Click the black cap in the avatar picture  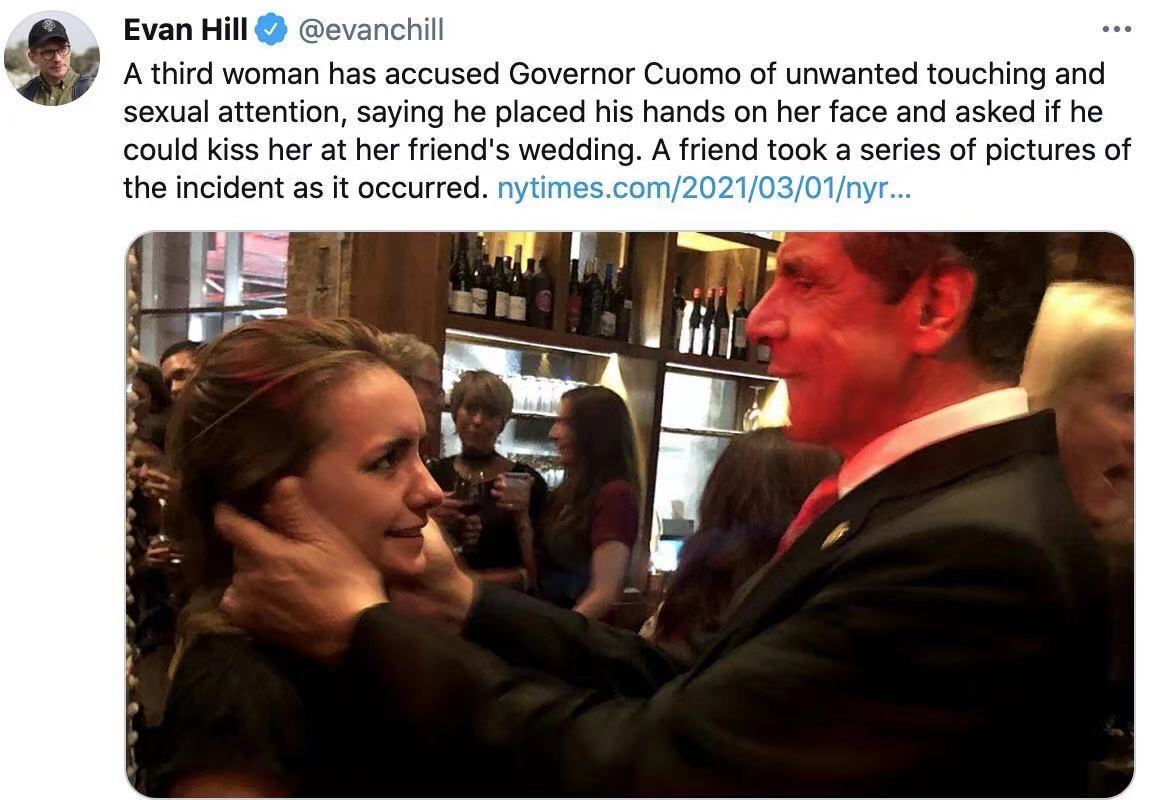click(x=48, y=33)
